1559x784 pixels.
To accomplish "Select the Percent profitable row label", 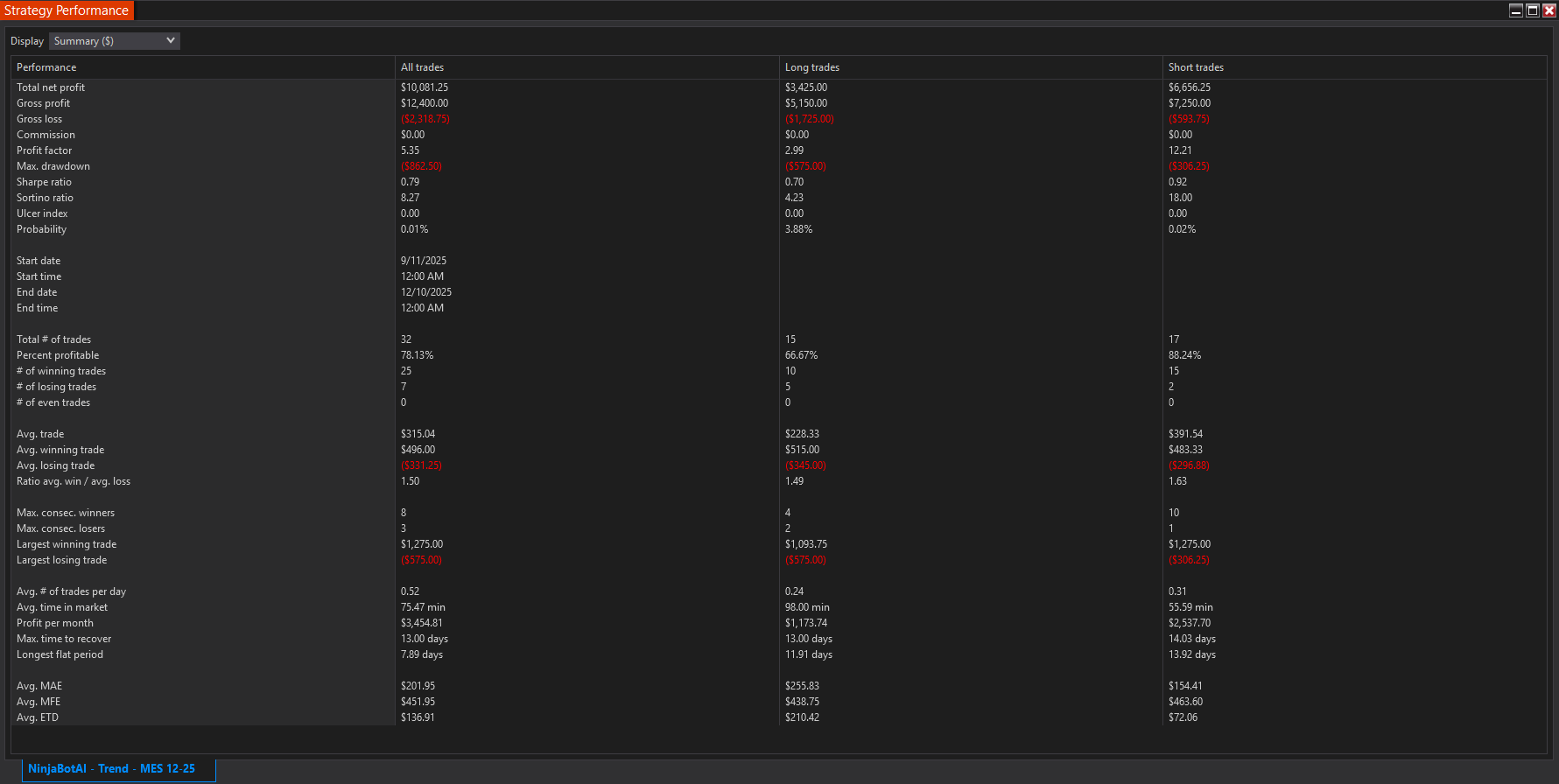I will click(58, 355).
